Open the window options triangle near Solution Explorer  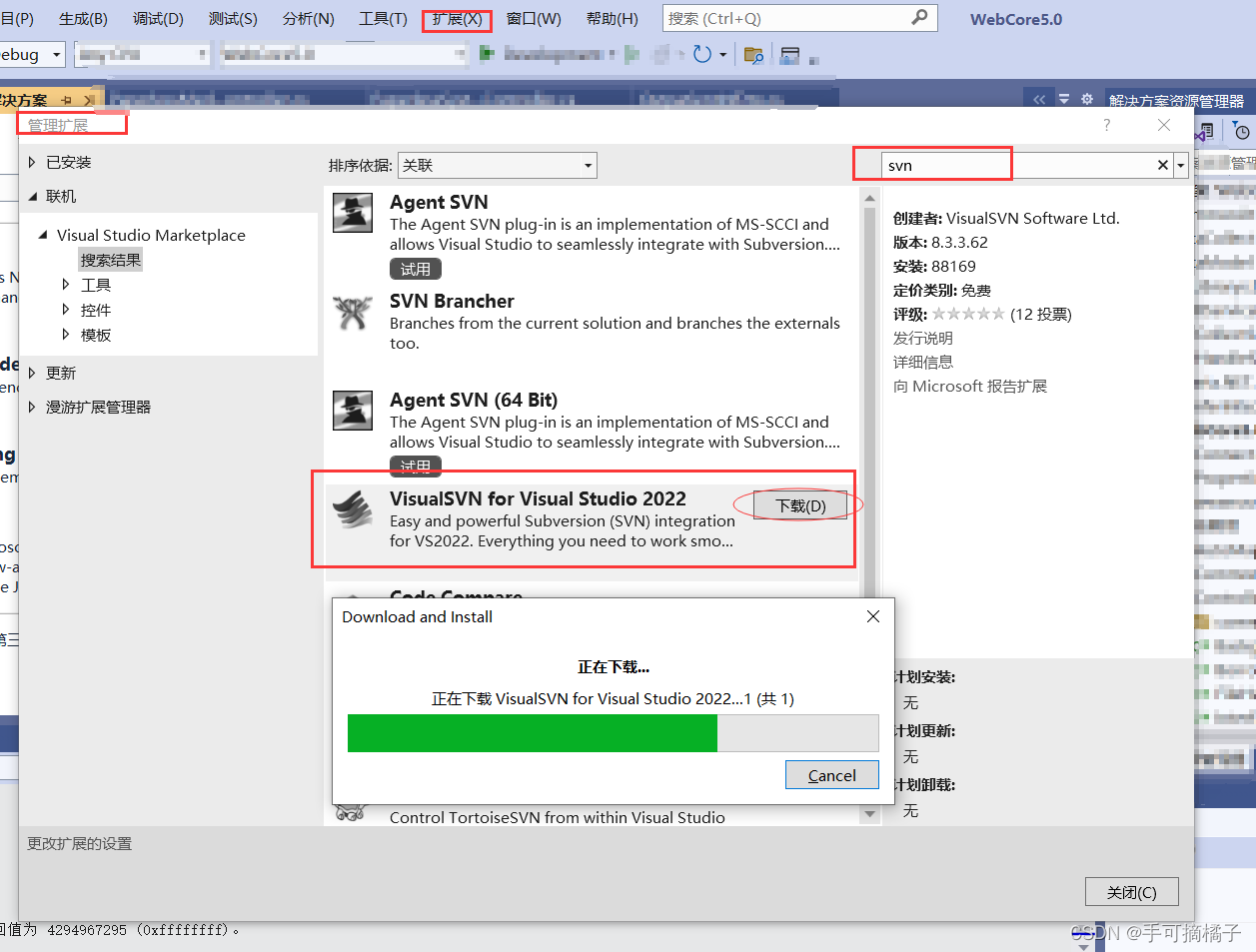coord(1064,100)
